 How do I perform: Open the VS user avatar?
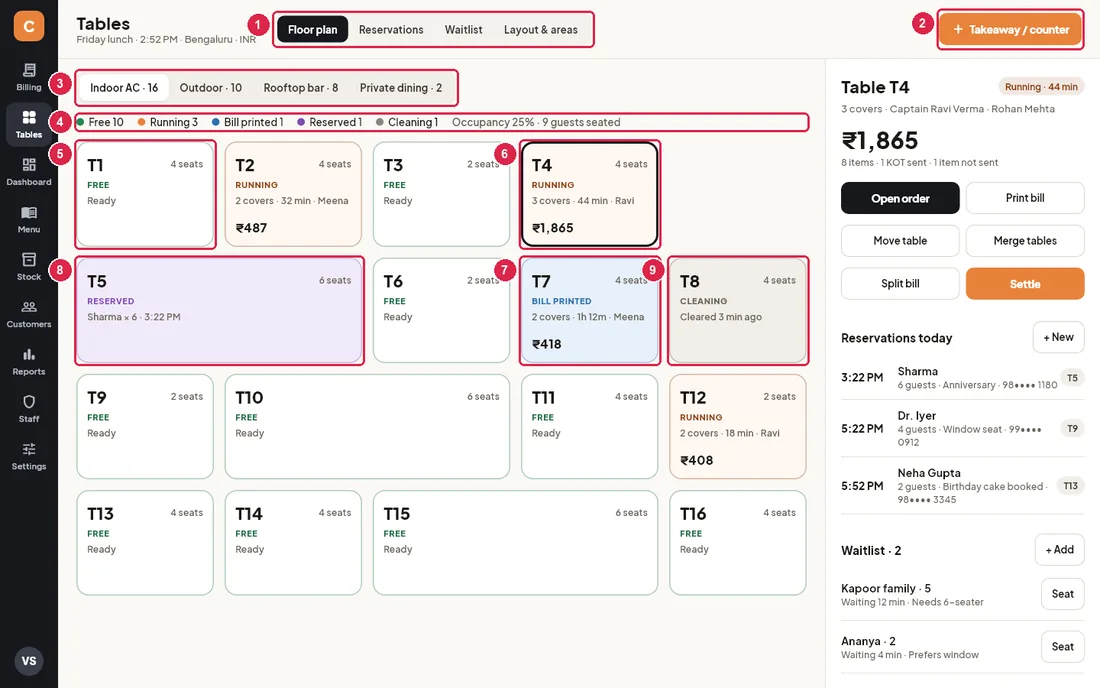pos(29,661)
